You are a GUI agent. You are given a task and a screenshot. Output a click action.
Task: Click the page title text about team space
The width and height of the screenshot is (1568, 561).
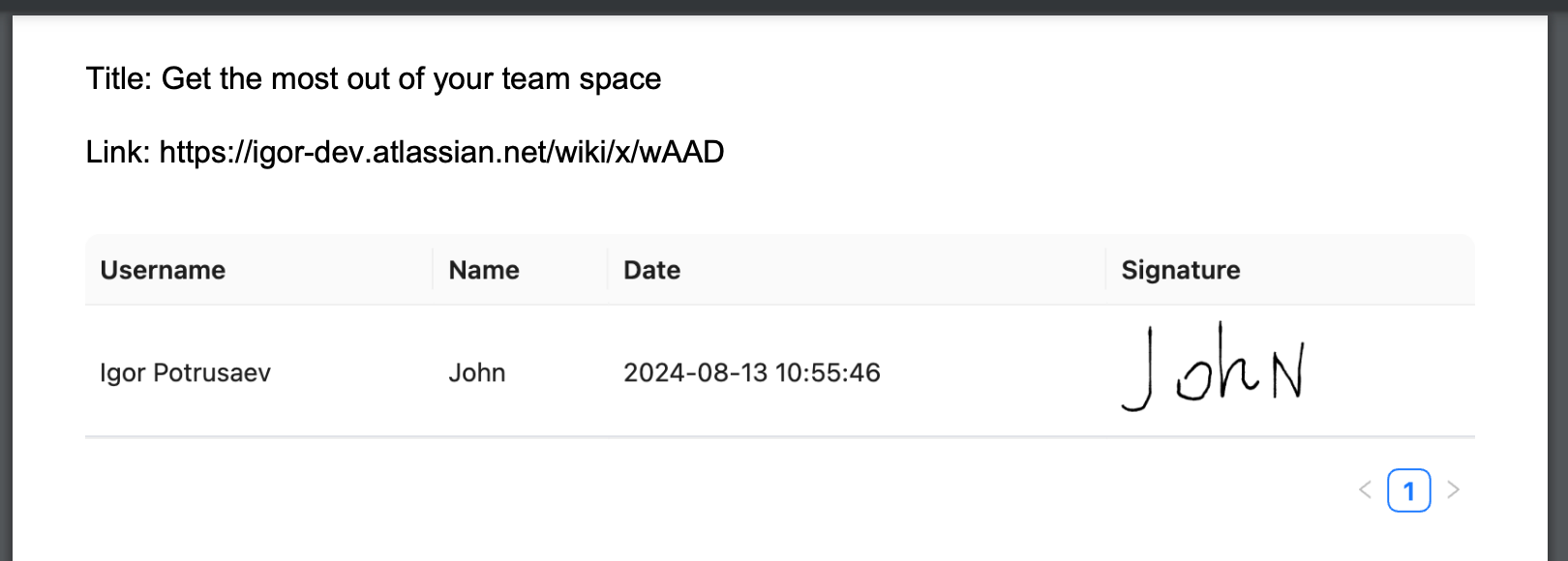click(x=411, y=78)
